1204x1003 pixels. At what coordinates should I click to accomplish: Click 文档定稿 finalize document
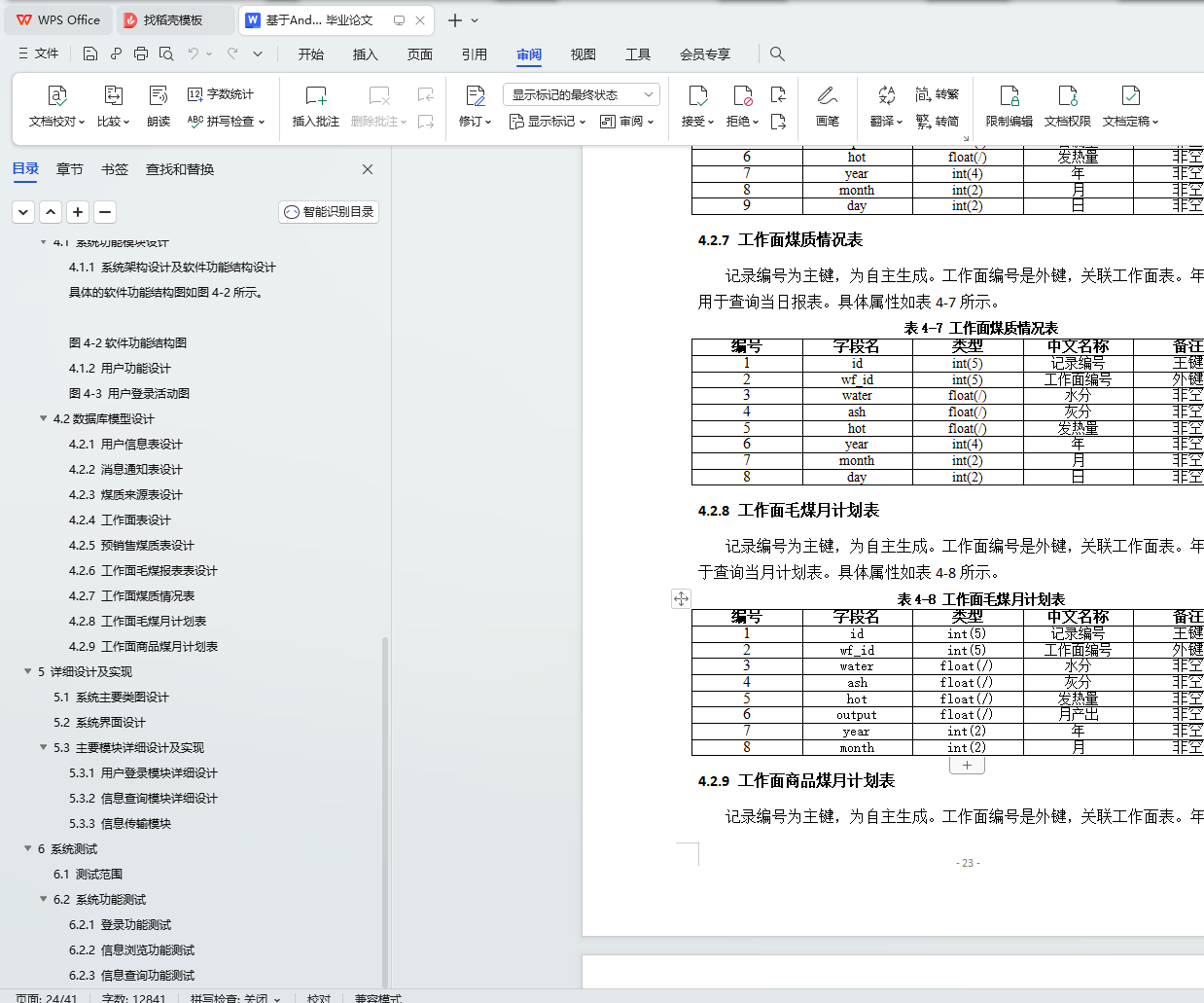click(1130, 106)
